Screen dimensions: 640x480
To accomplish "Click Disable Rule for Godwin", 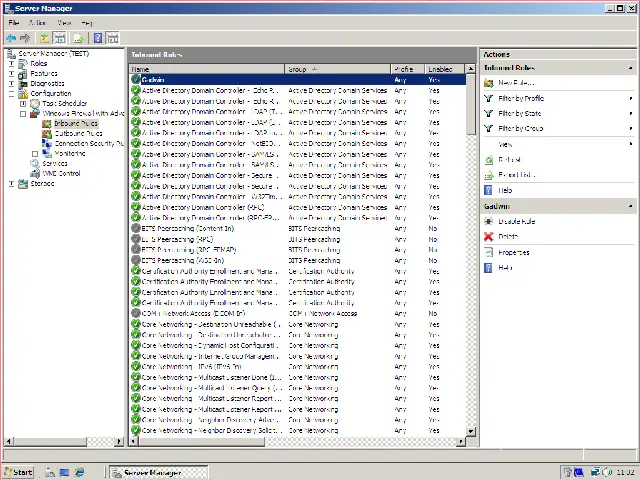I will pos(516,221).
